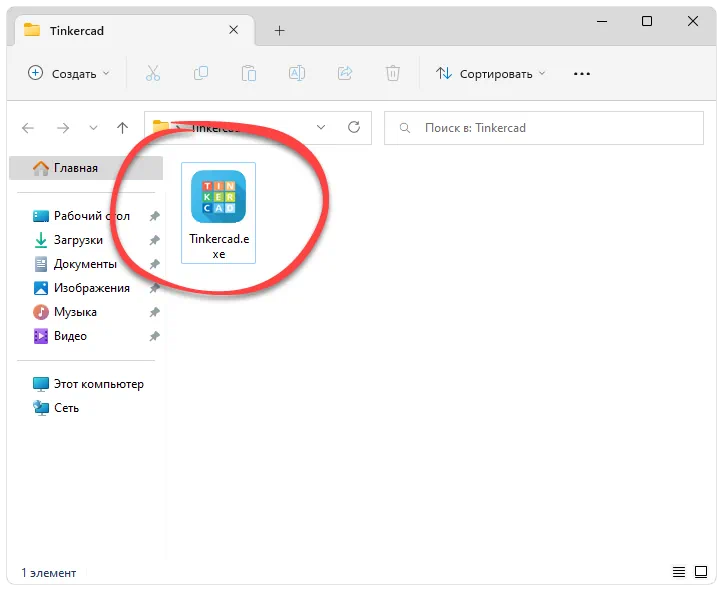723x590 pixels.
Task: Select Главная in the navigation pane
Action: 86,168
